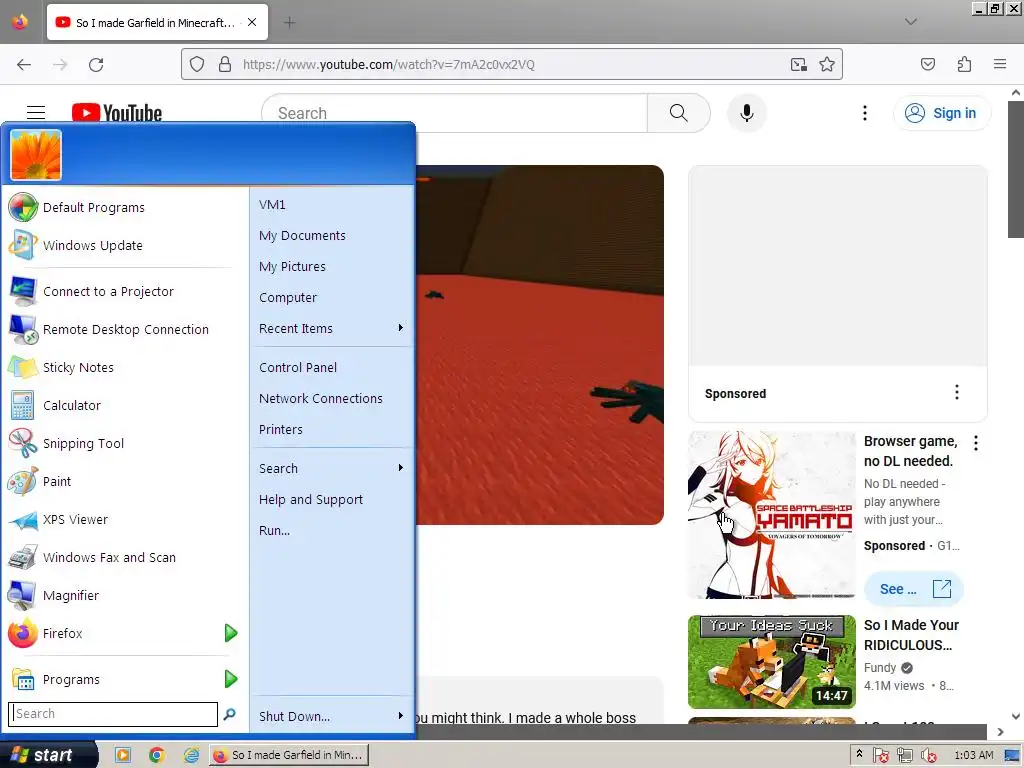
Task: Open My Pictures
Action: point(292,267)
